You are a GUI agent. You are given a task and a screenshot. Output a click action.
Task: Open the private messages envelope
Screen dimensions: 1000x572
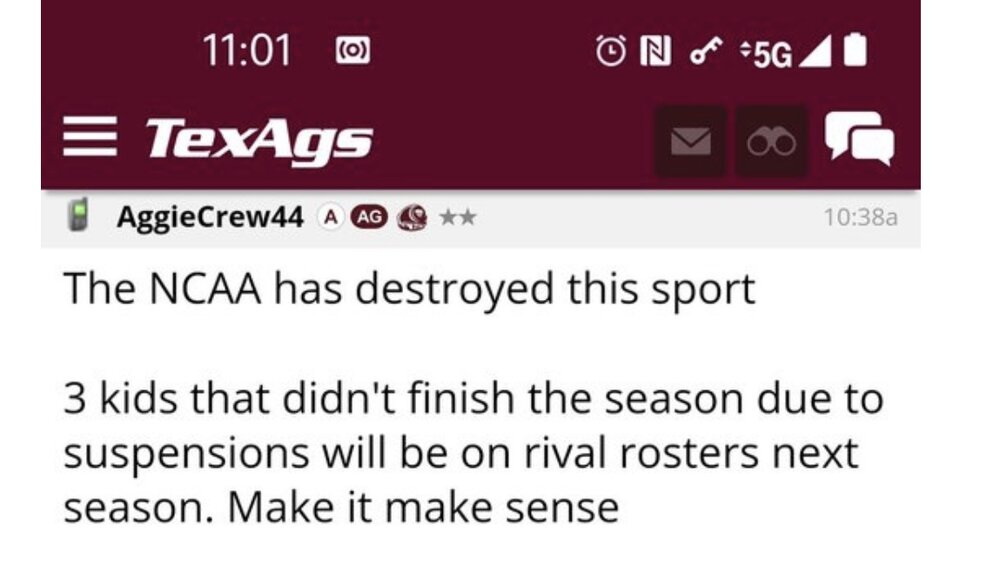pos(690,142)
